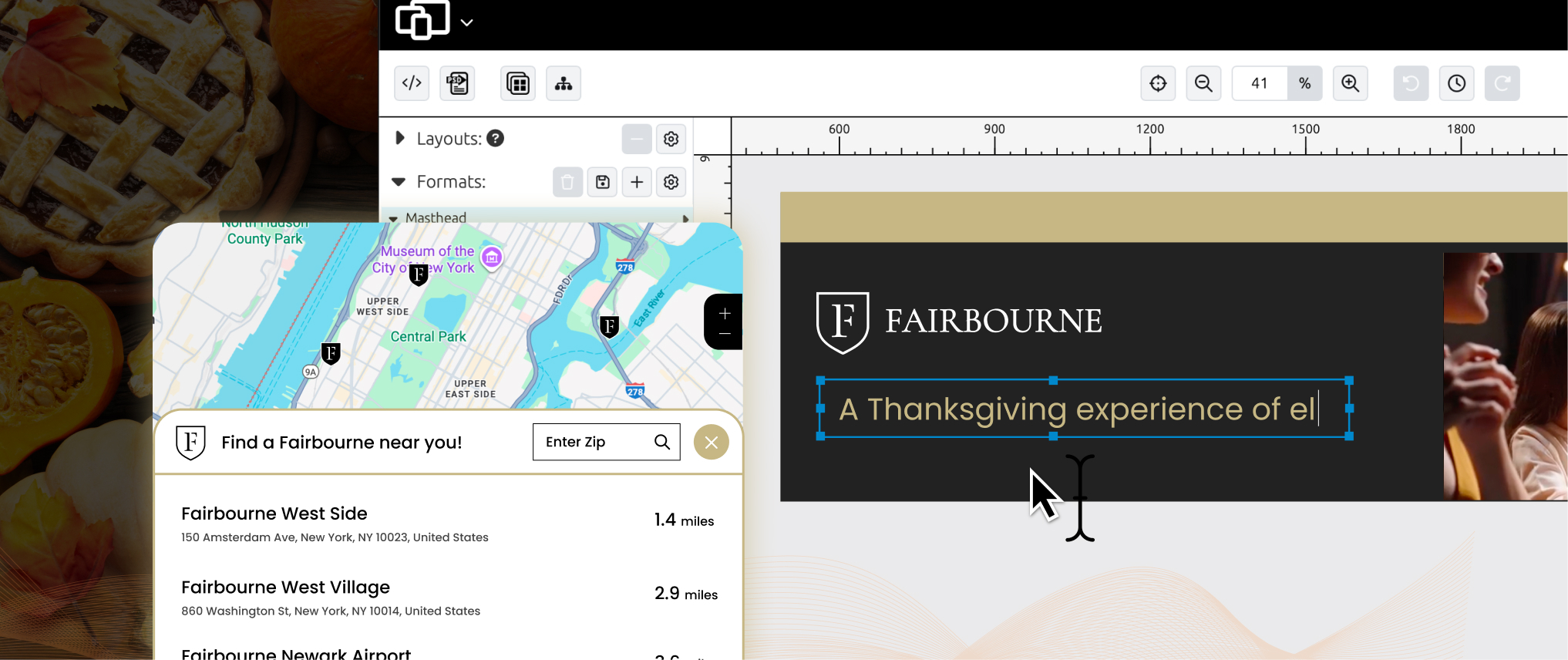This screenshot has width=1568, height=660.
Task: Click the PSD import document icon
Action: tap(458, 83)
